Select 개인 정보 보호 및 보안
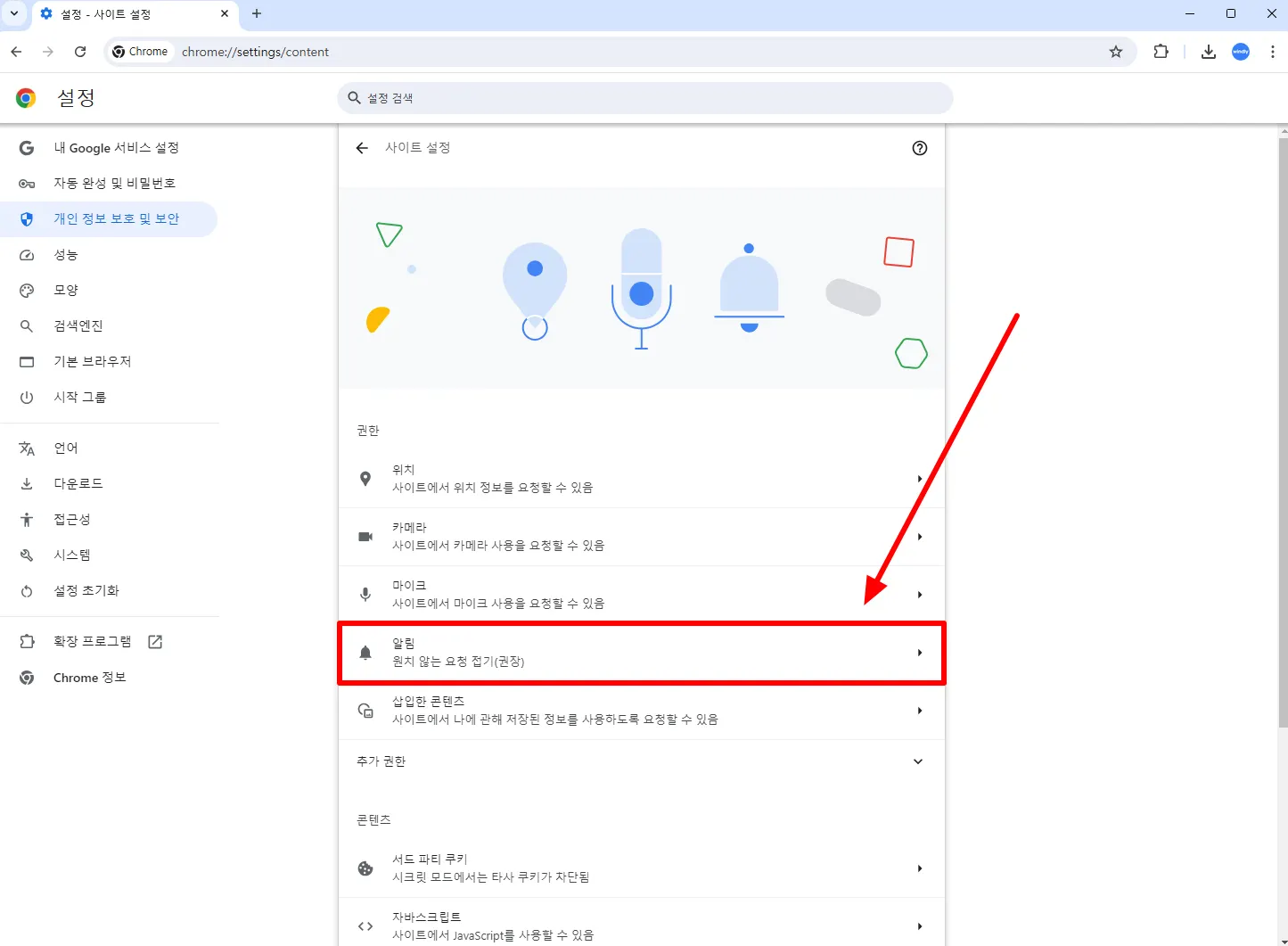The height and width of the screenshot is (946, 1288). pos(109,219)
